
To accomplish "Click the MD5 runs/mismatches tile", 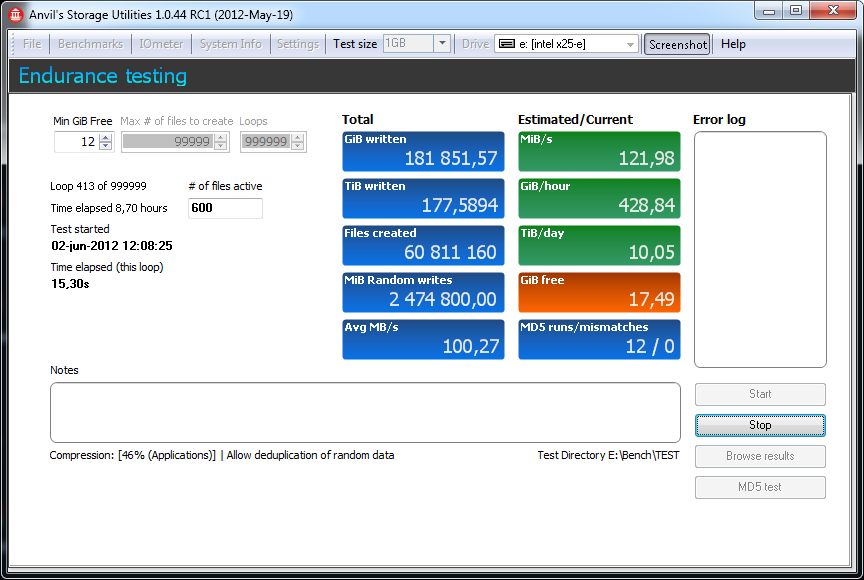I will pyautogui.click(x=599, y=339).
